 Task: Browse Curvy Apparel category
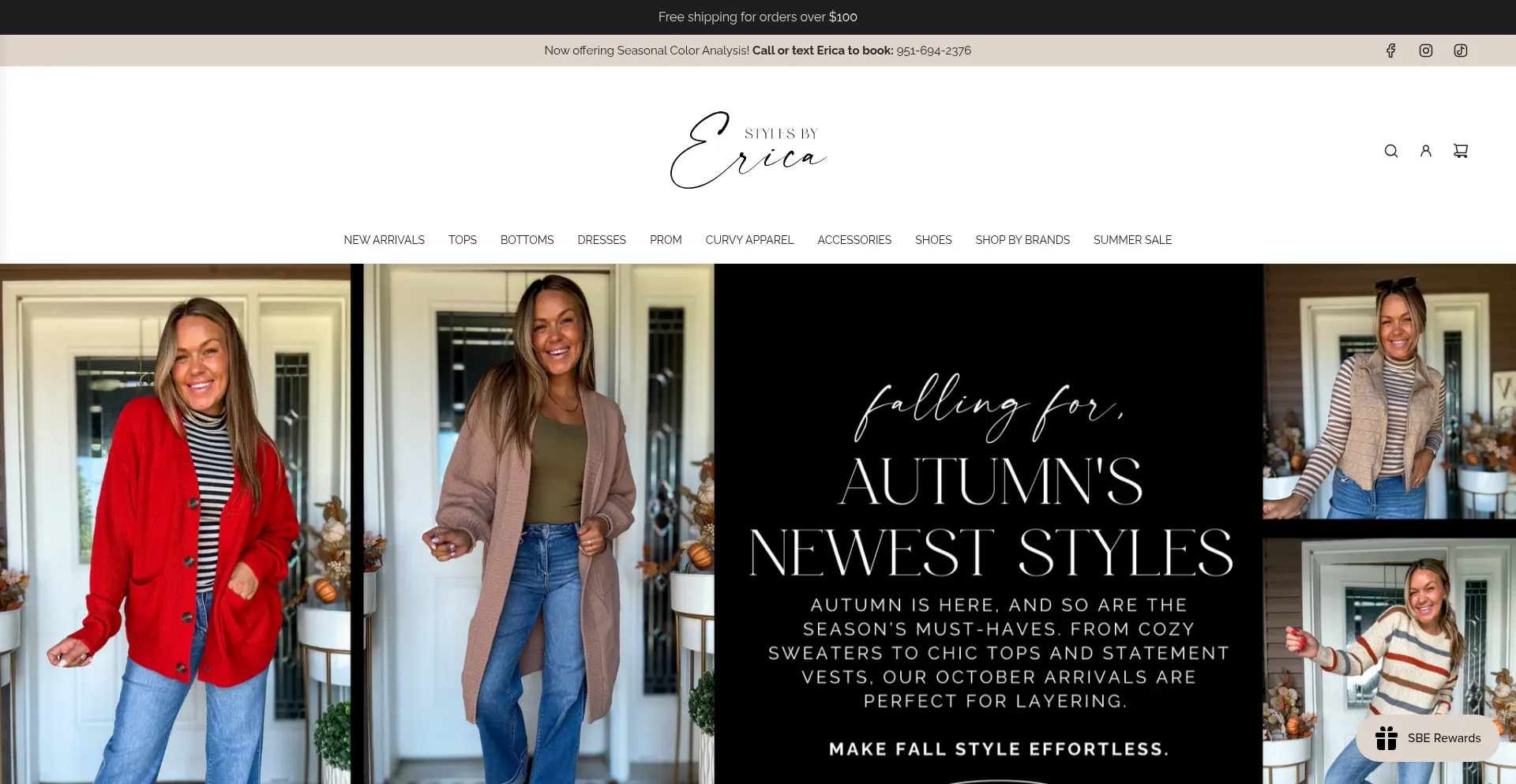pos(749,240)
